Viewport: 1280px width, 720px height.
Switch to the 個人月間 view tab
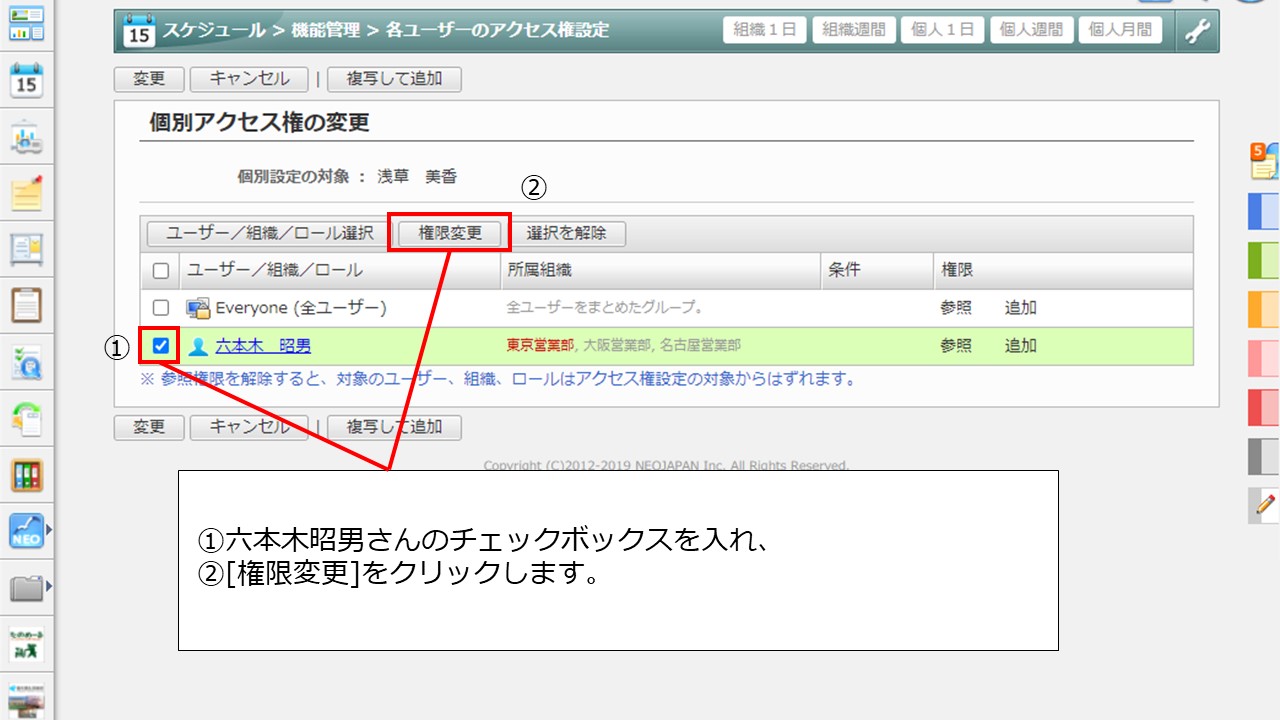tap(1119, 30)
